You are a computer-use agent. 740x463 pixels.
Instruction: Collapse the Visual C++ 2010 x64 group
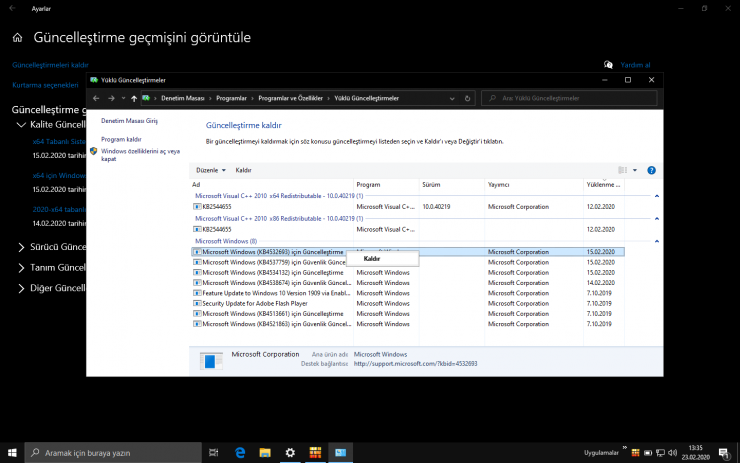pyautogui.click(x=656, y=196)
